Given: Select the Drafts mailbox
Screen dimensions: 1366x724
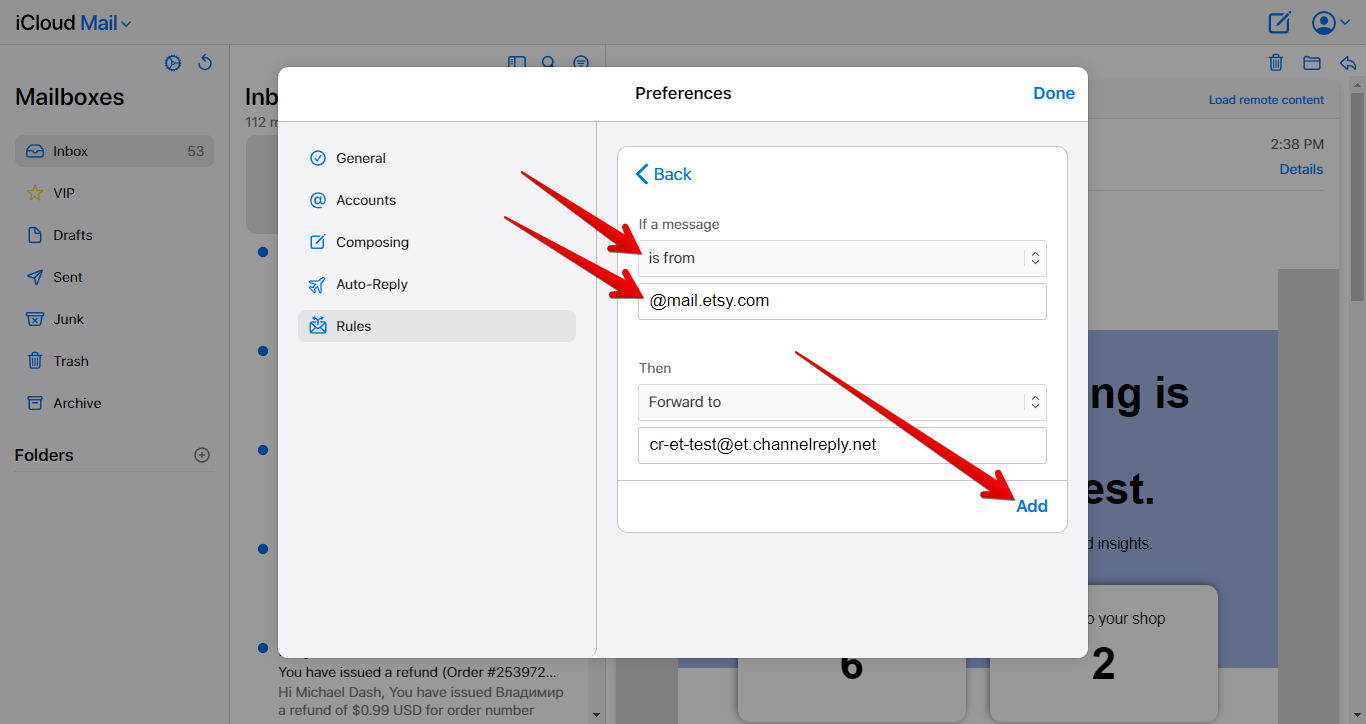Looking at the screenshot, I should pos(114,235).
